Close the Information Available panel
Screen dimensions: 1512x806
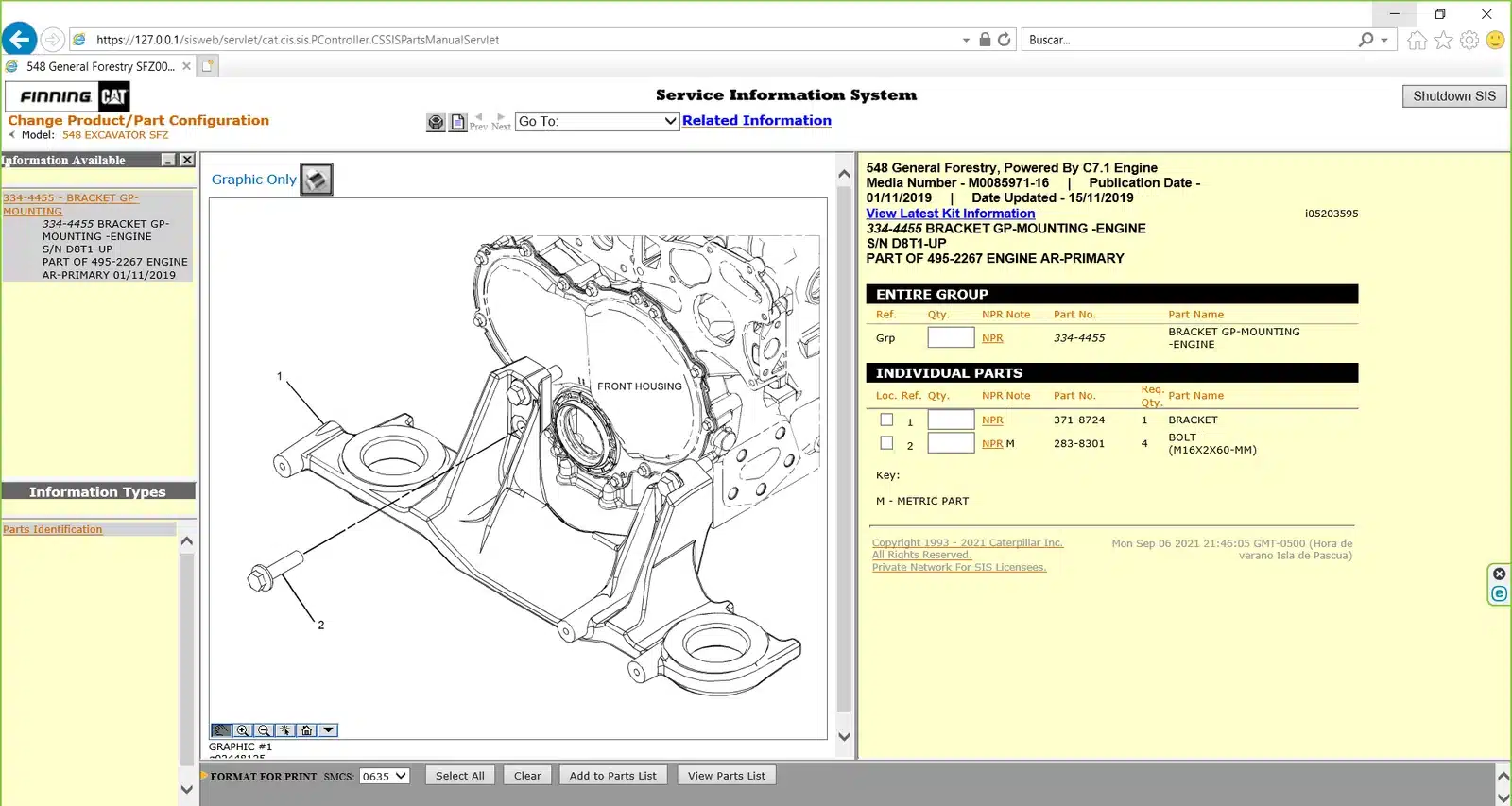coord(187,160)
